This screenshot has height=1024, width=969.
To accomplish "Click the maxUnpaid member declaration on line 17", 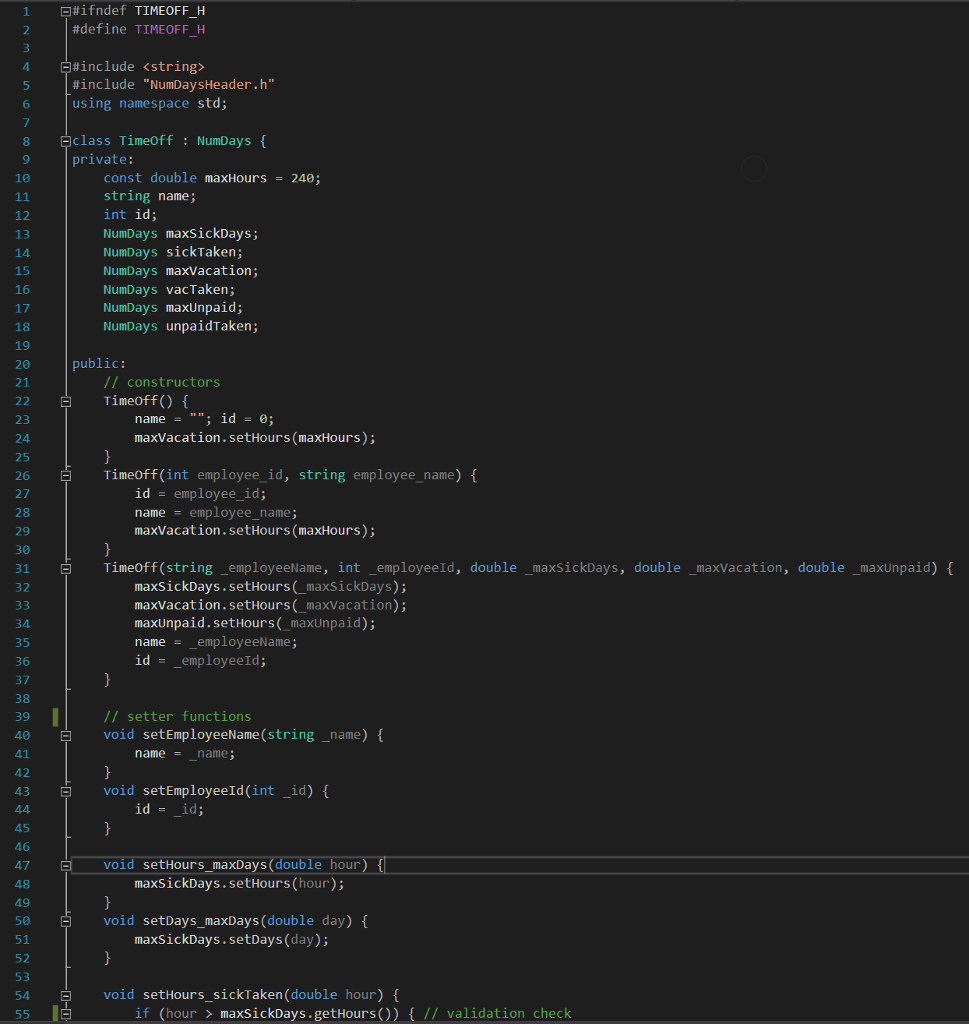I will [x=173, y=308].
